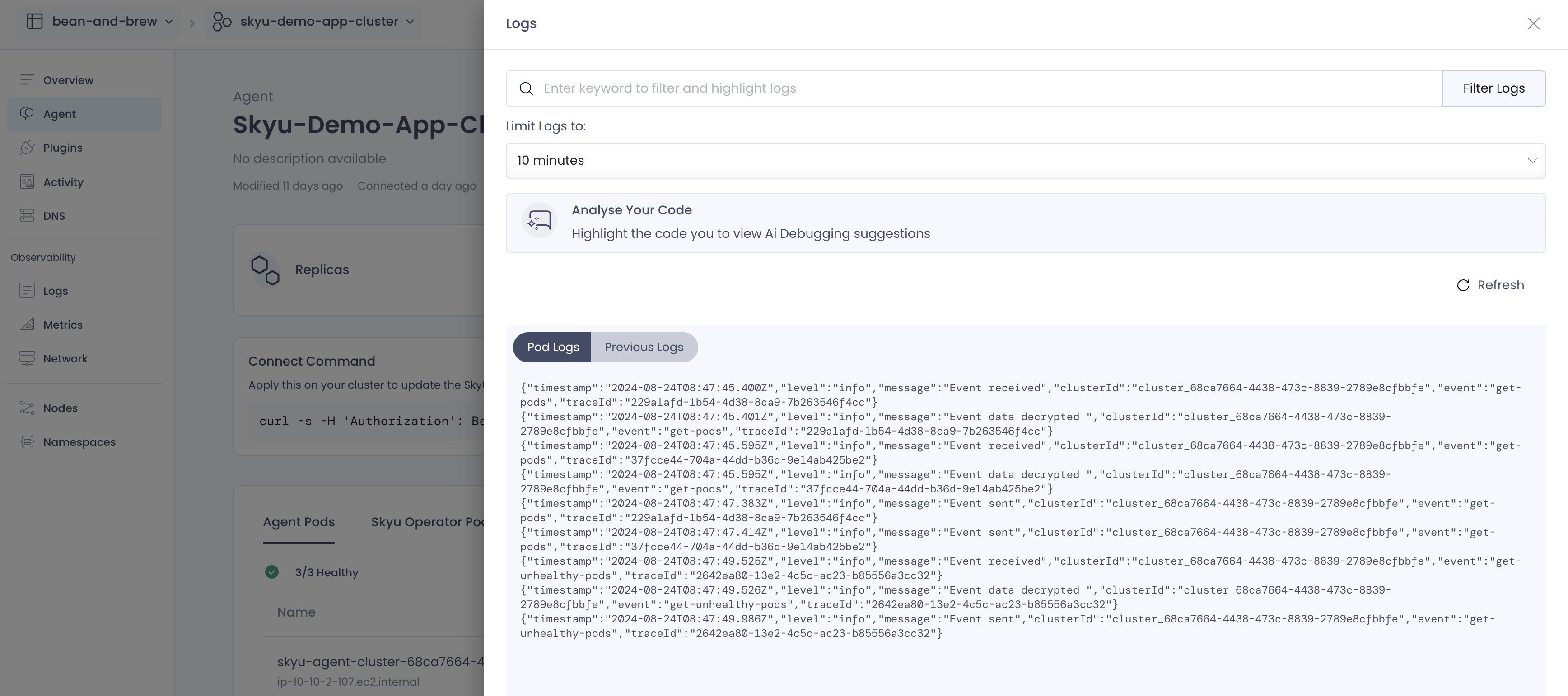Open Network under Observability

coord(84,359)
